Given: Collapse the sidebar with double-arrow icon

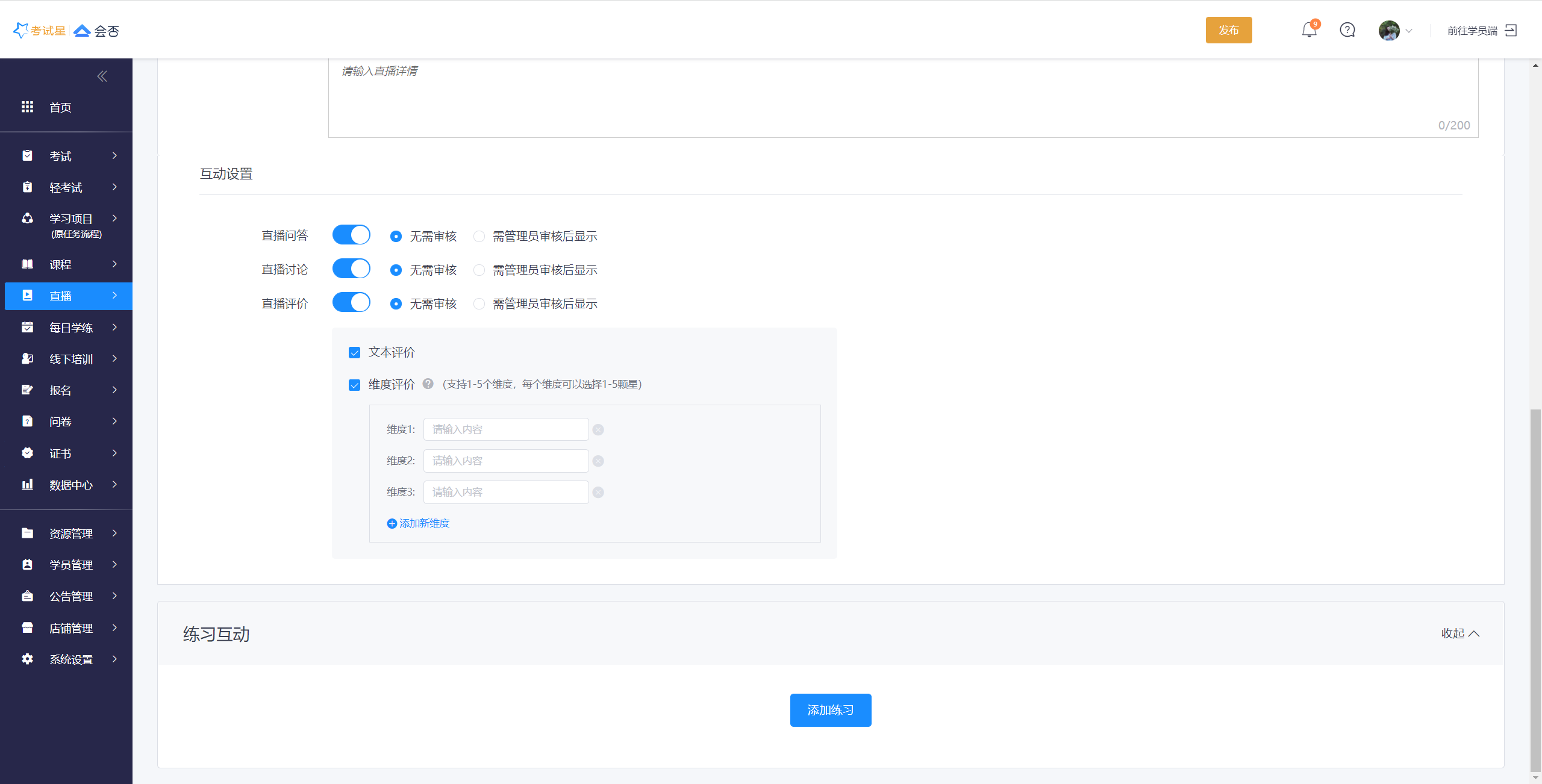Looking at the screenshot, I should [102, 76].
